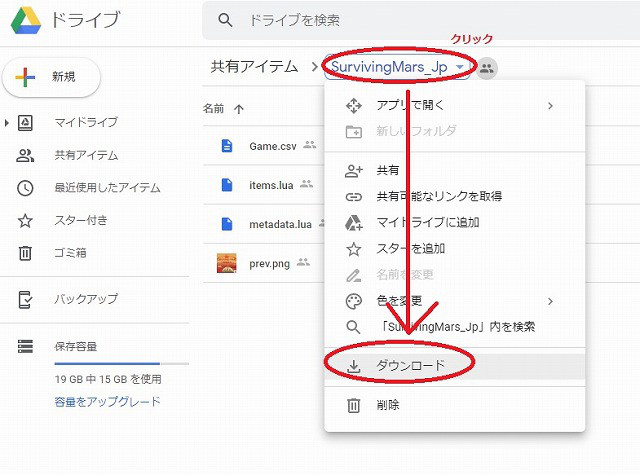640x475 pixels.
Task: Choose マイドライブに追加 menu item
Action: 455,223
